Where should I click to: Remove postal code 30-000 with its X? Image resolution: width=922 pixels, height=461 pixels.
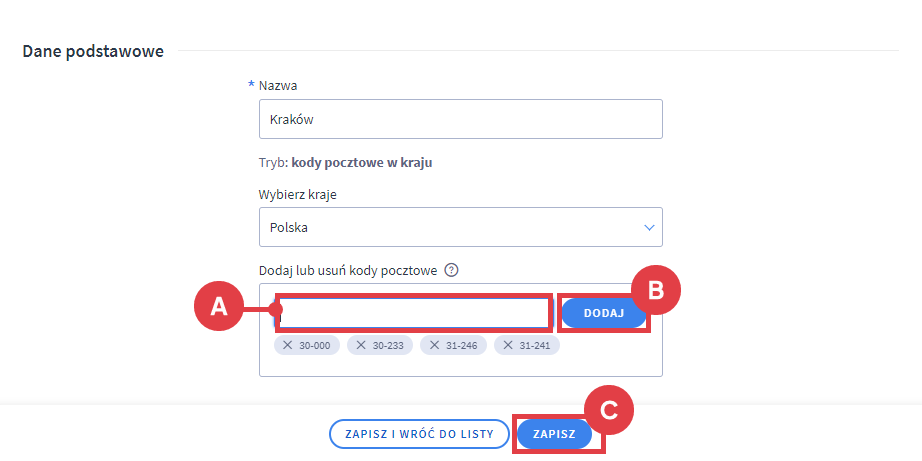pyautogui.click(x=288, y=345)
